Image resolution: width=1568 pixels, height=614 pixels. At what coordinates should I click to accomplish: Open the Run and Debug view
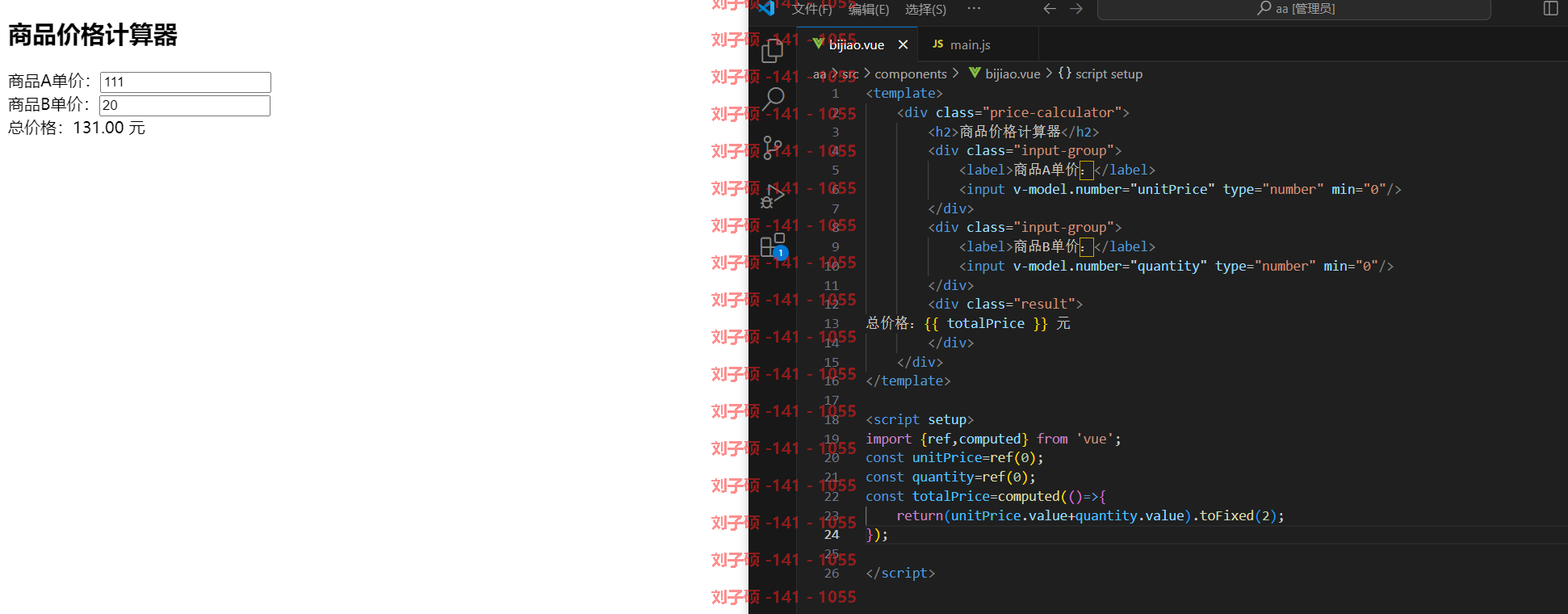(x=772, y=196)
